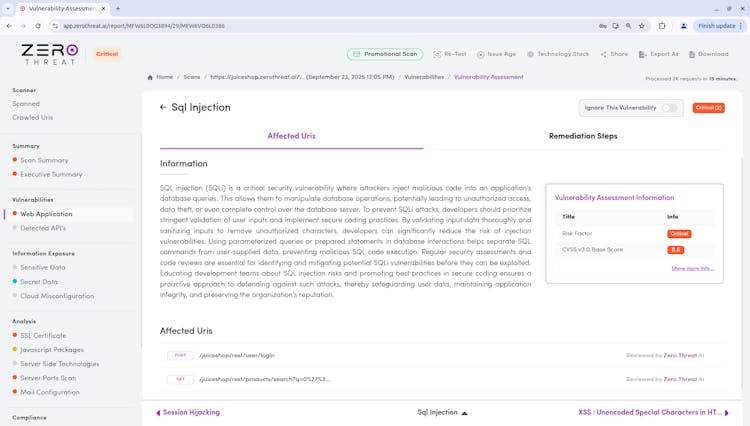Viewport: 750px width, 426px height.
Task: Toggle Ignore This Vulnerability switch
Action: pyautogui.click(x=669, y=108)
